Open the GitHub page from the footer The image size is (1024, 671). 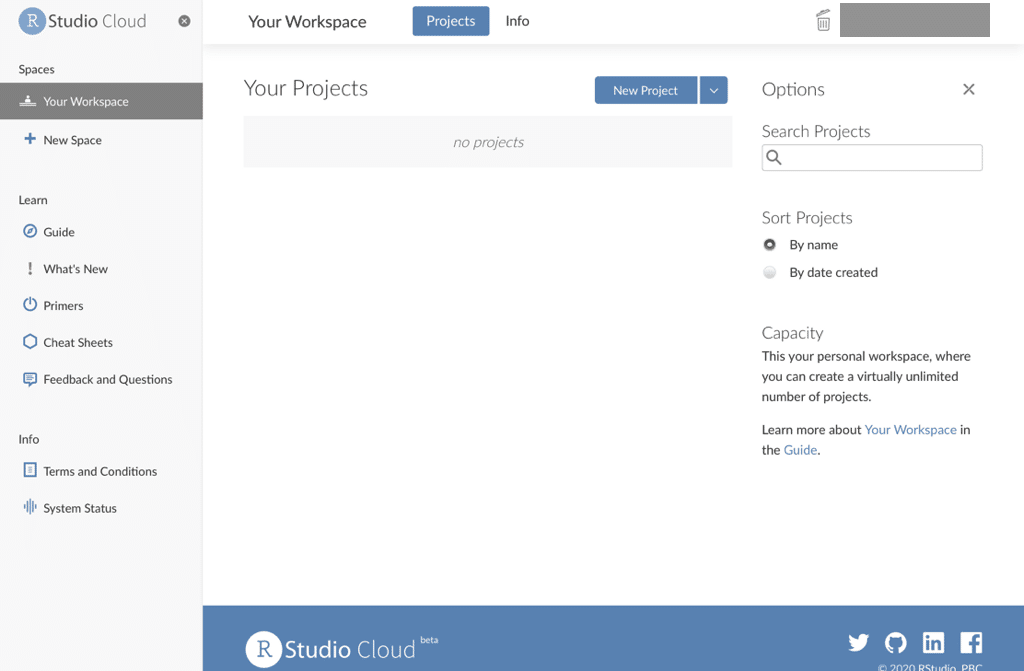(x=895, y=643)
